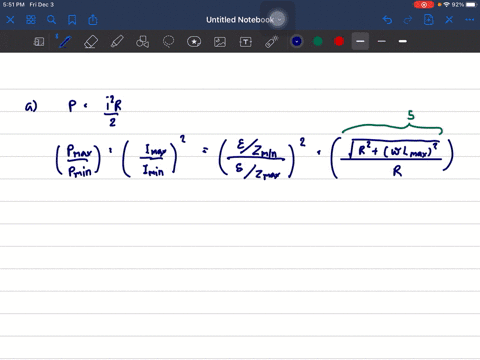The image size is (480, 360).
Task: Choose the green pen color
Action: point(318,41)
